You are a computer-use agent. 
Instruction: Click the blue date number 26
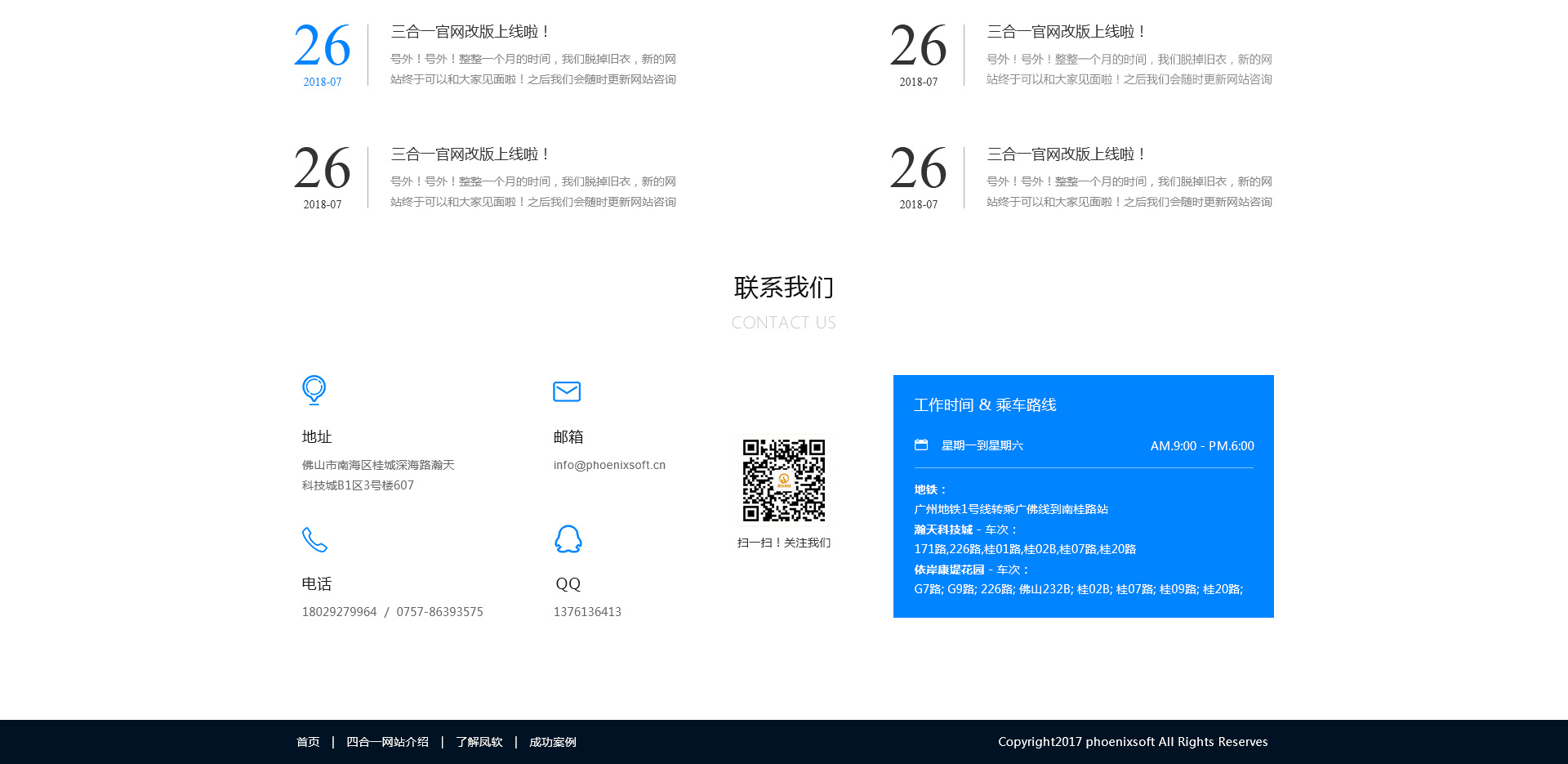tap(323, 47)
